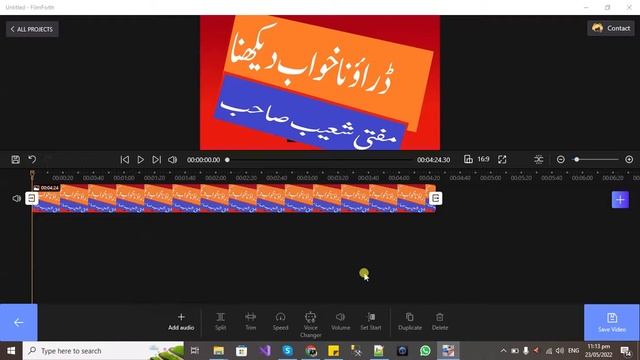The height and width of the screenshot is (360, 640).
Task: Click the taskbar search box
Action: point(104,351)
